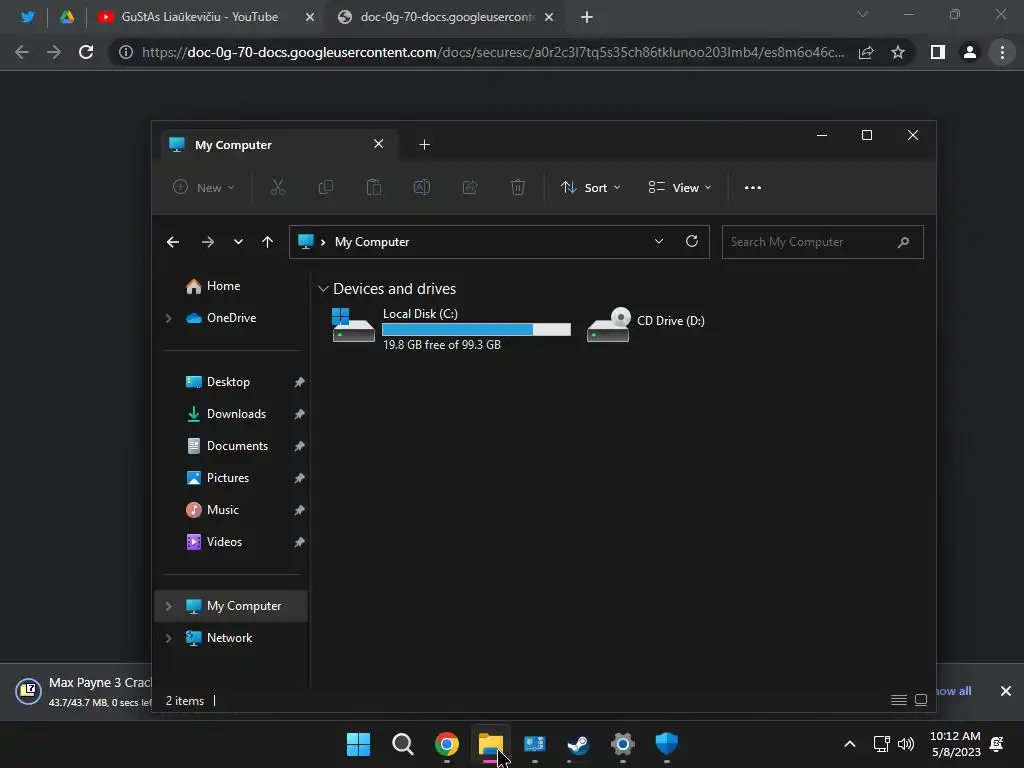Image resolution: width=1024 pixels, height=768 pixels.
Task: Expand Network tree node
Action: tap(168, 638)
